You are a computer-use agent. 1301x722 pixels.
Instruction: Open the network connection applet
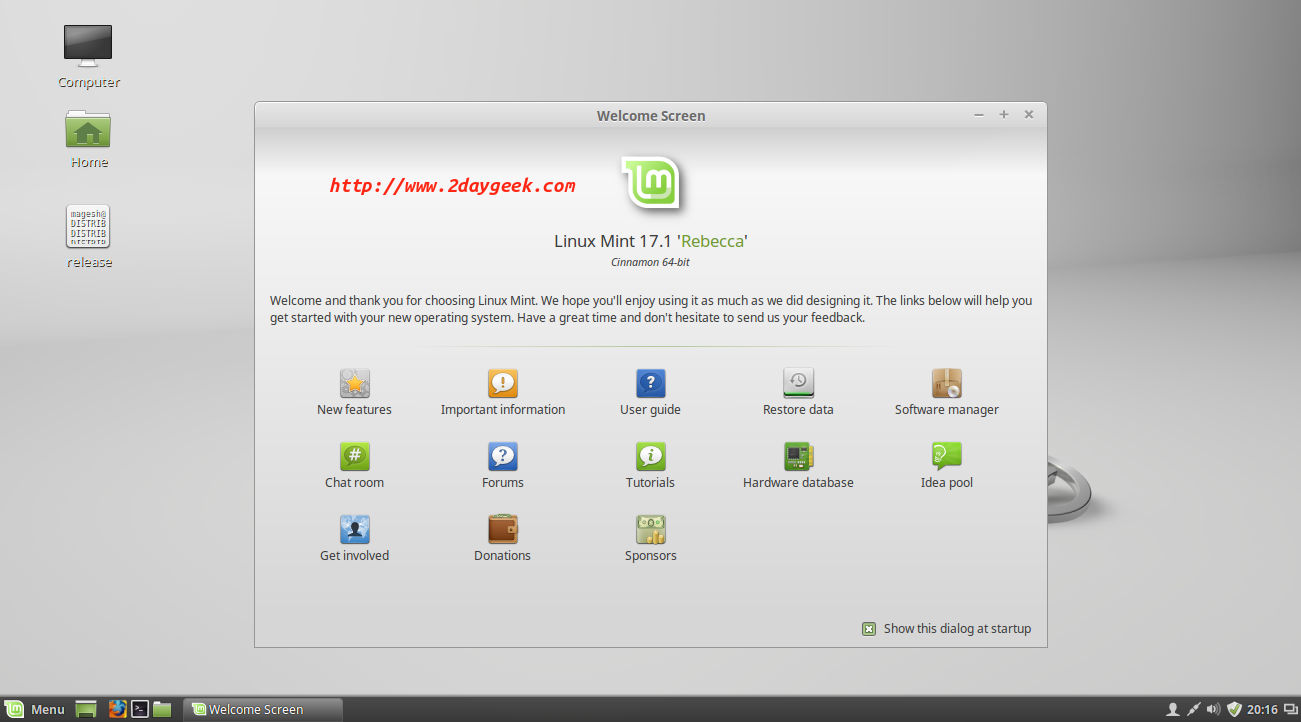click(x=1193, y=710)
